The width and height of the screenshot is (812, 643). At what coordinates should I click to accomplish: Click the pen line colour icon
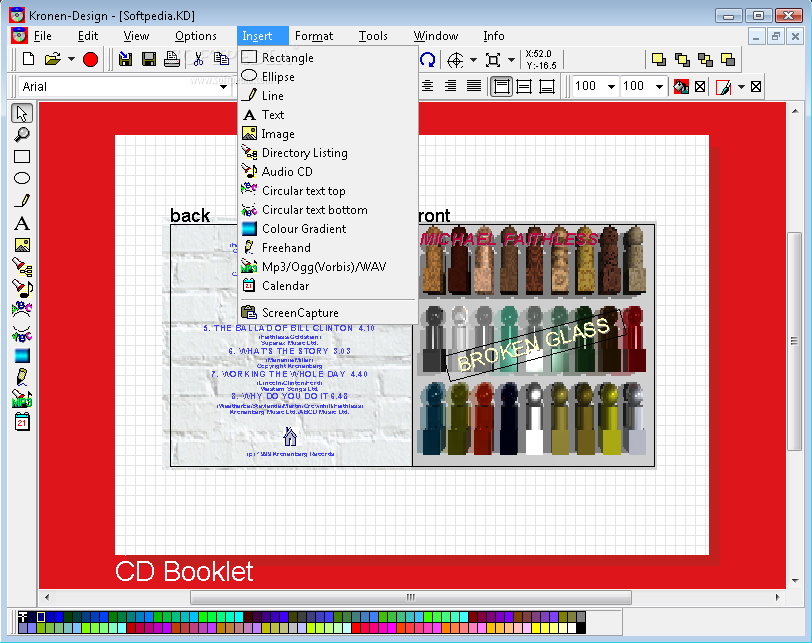tap(723, 87)
